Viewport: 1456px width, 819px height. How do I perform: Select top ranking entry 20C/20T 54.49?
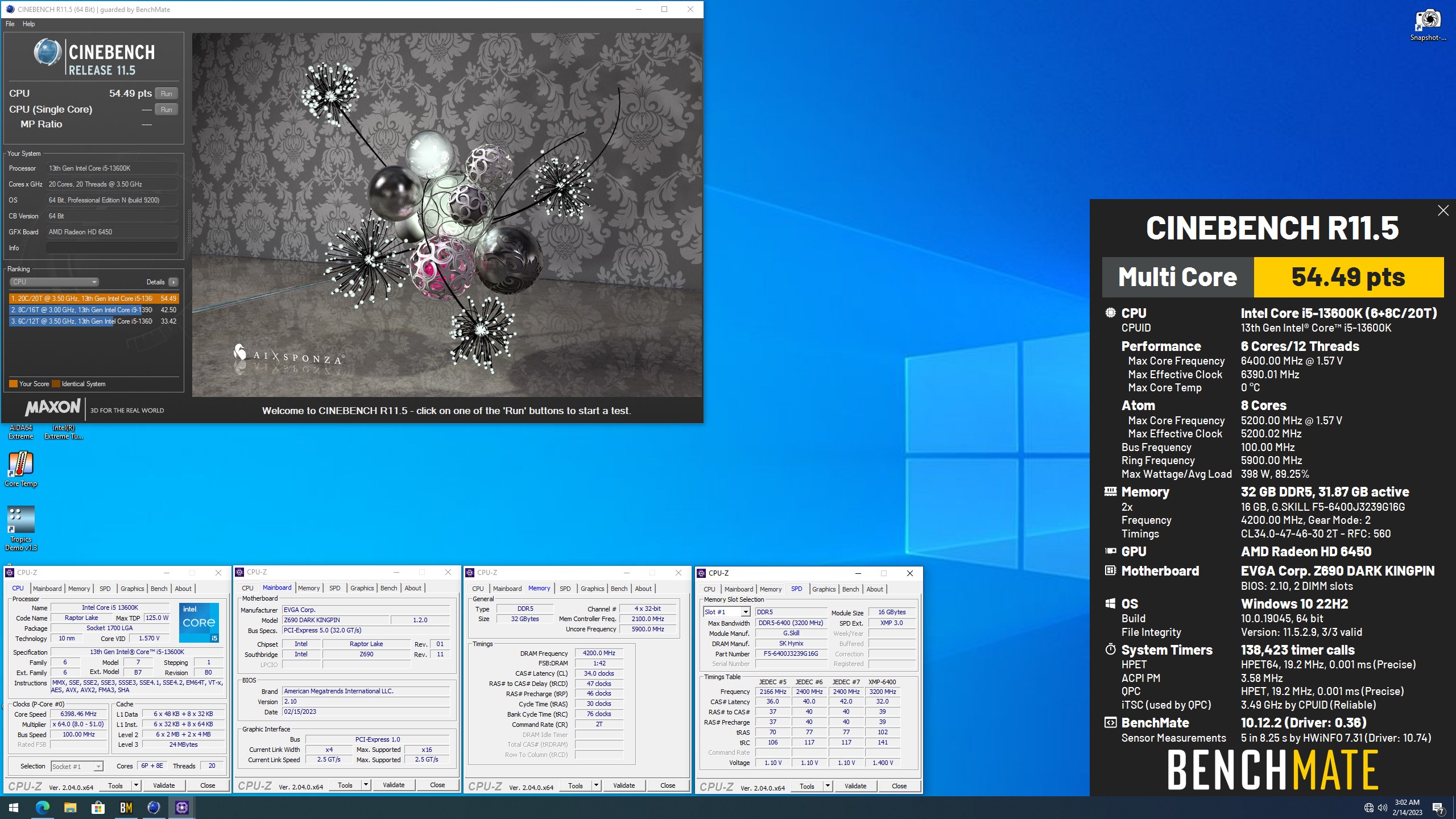[94, 299]
